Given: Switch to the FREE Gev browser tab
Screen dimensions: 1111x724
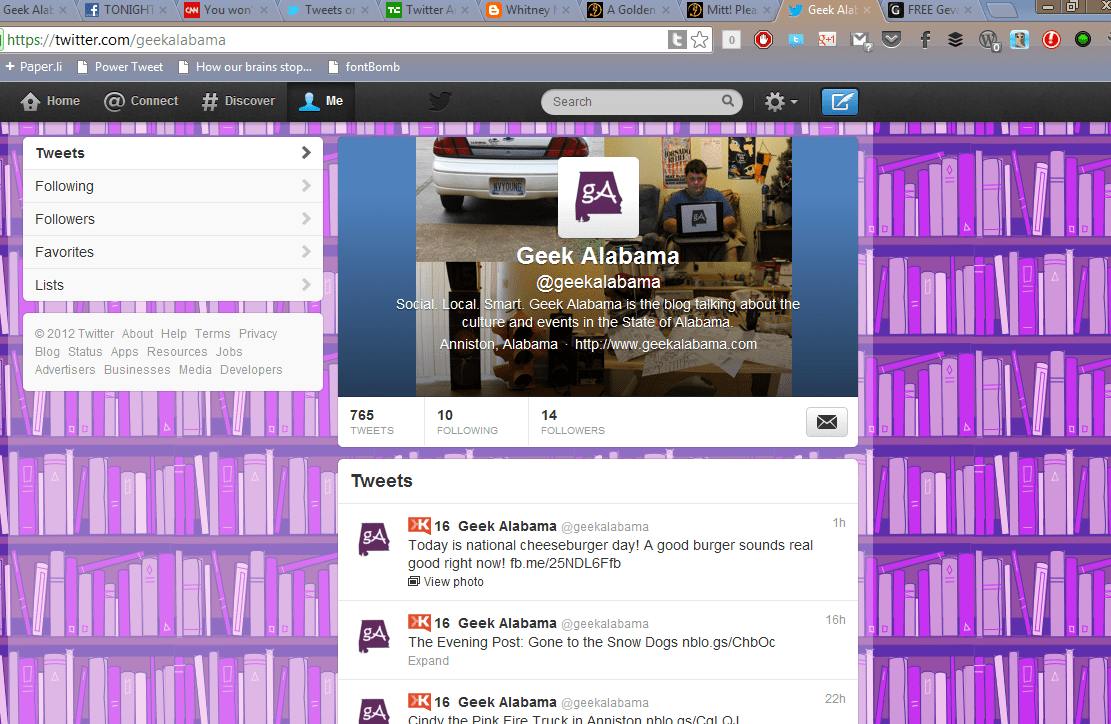Looking at the screenshot, I should pos(931,10).
